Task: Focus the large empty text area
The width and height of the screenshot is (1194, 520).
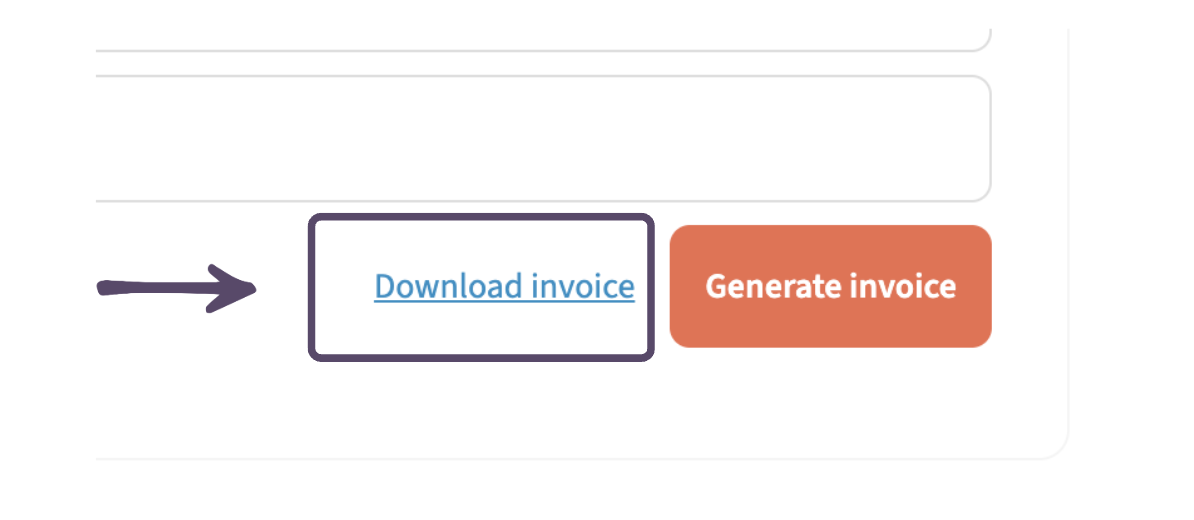Action: click(x=544, y=139)
